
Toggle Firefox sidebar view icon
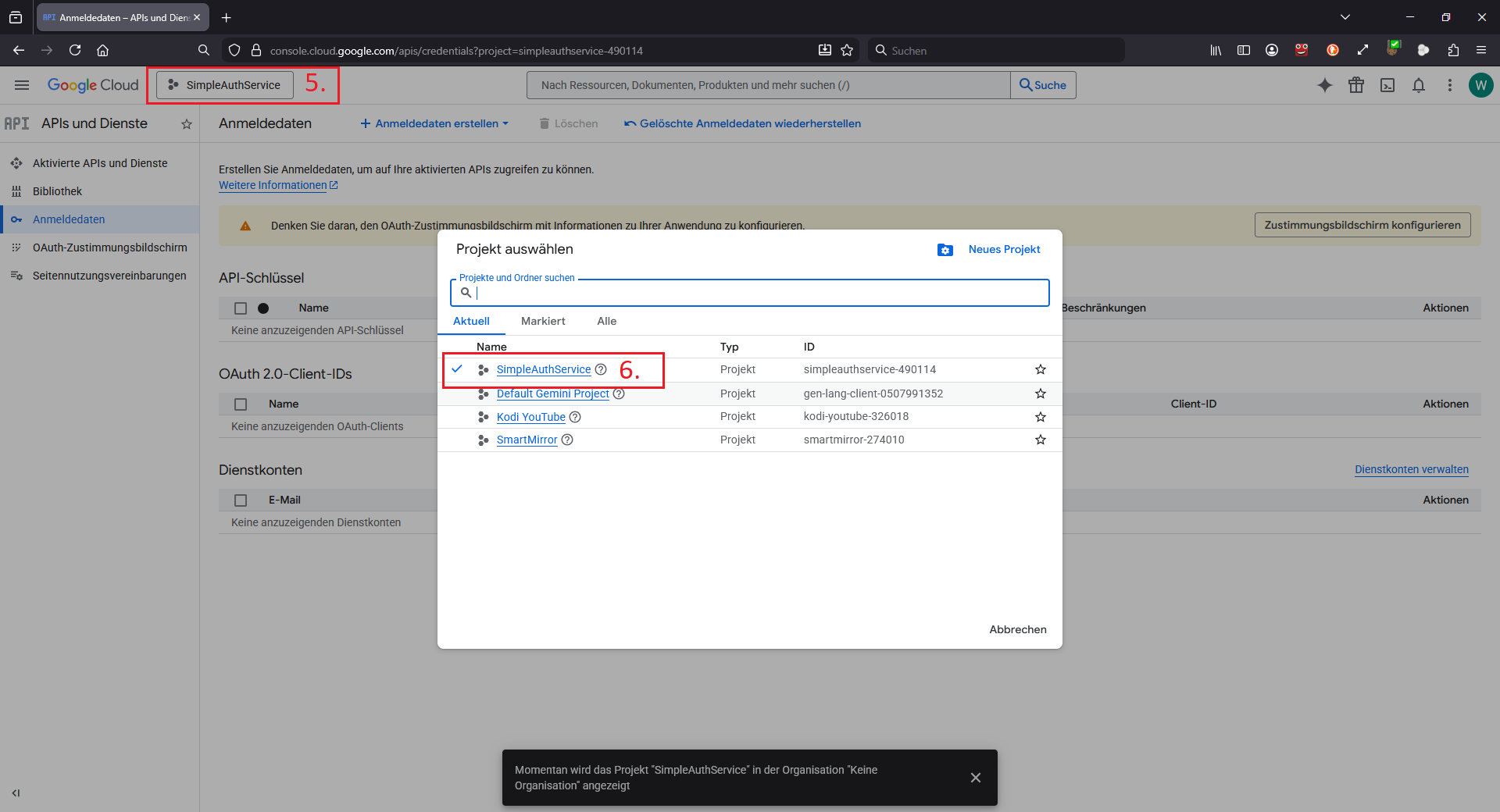(1244, 50)
